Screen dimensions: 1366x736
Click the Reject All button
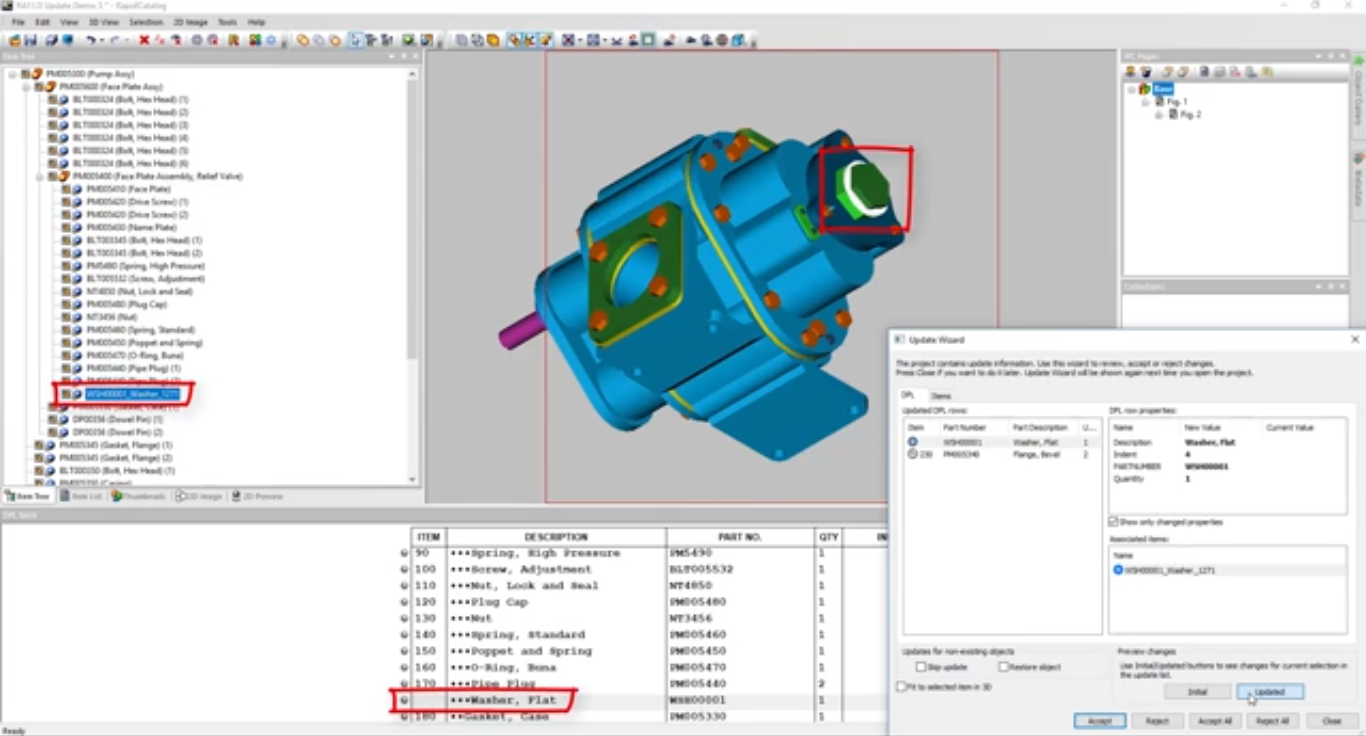pyautogui.click(x=1272, y=721)
